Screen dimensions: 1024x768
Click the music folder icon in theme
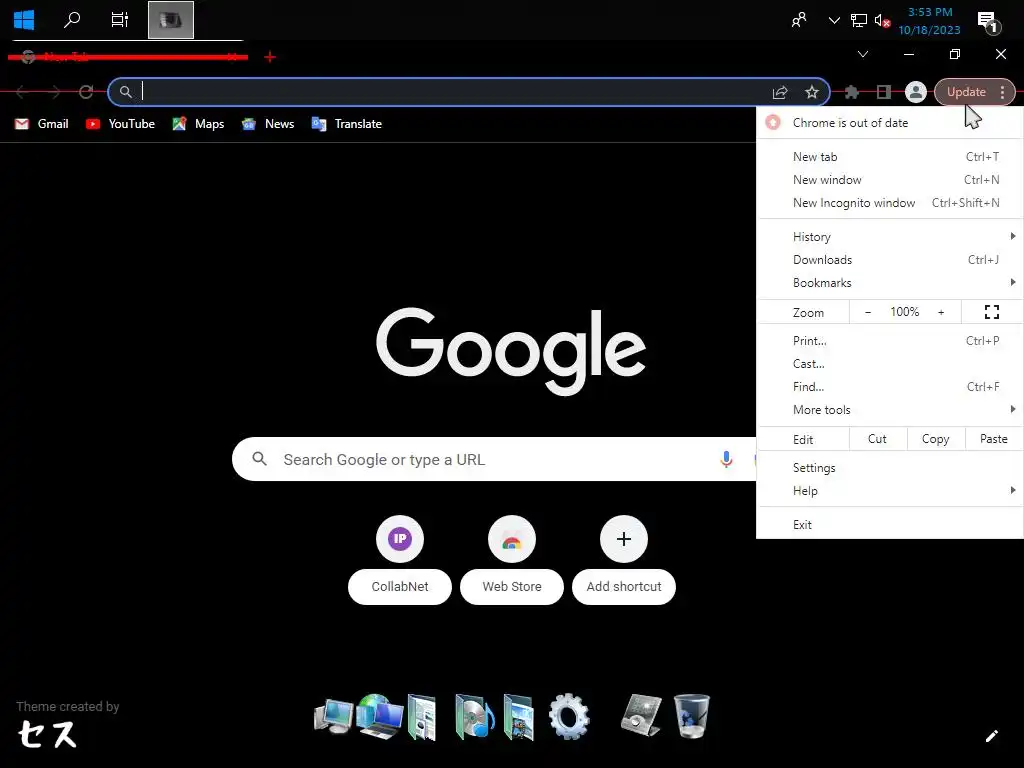pos(474,716)
